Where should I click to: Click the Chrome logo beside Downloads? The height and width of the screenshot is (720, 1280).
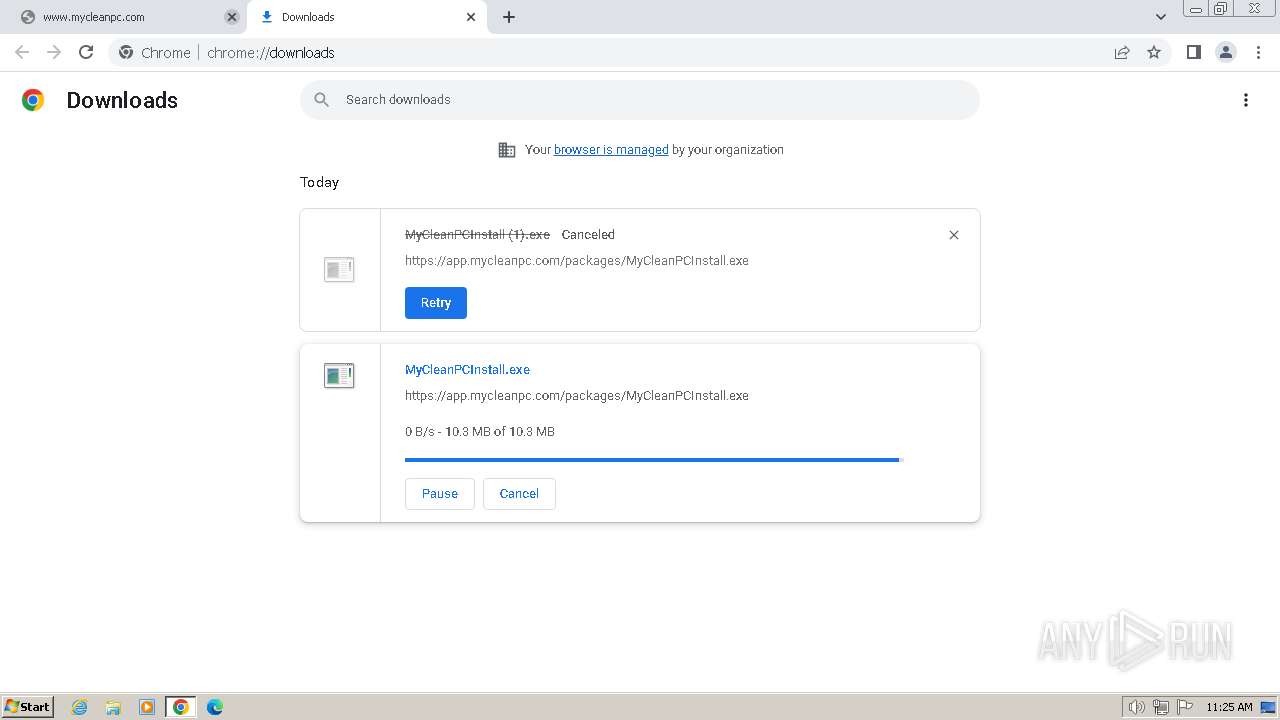coord(33,100)
